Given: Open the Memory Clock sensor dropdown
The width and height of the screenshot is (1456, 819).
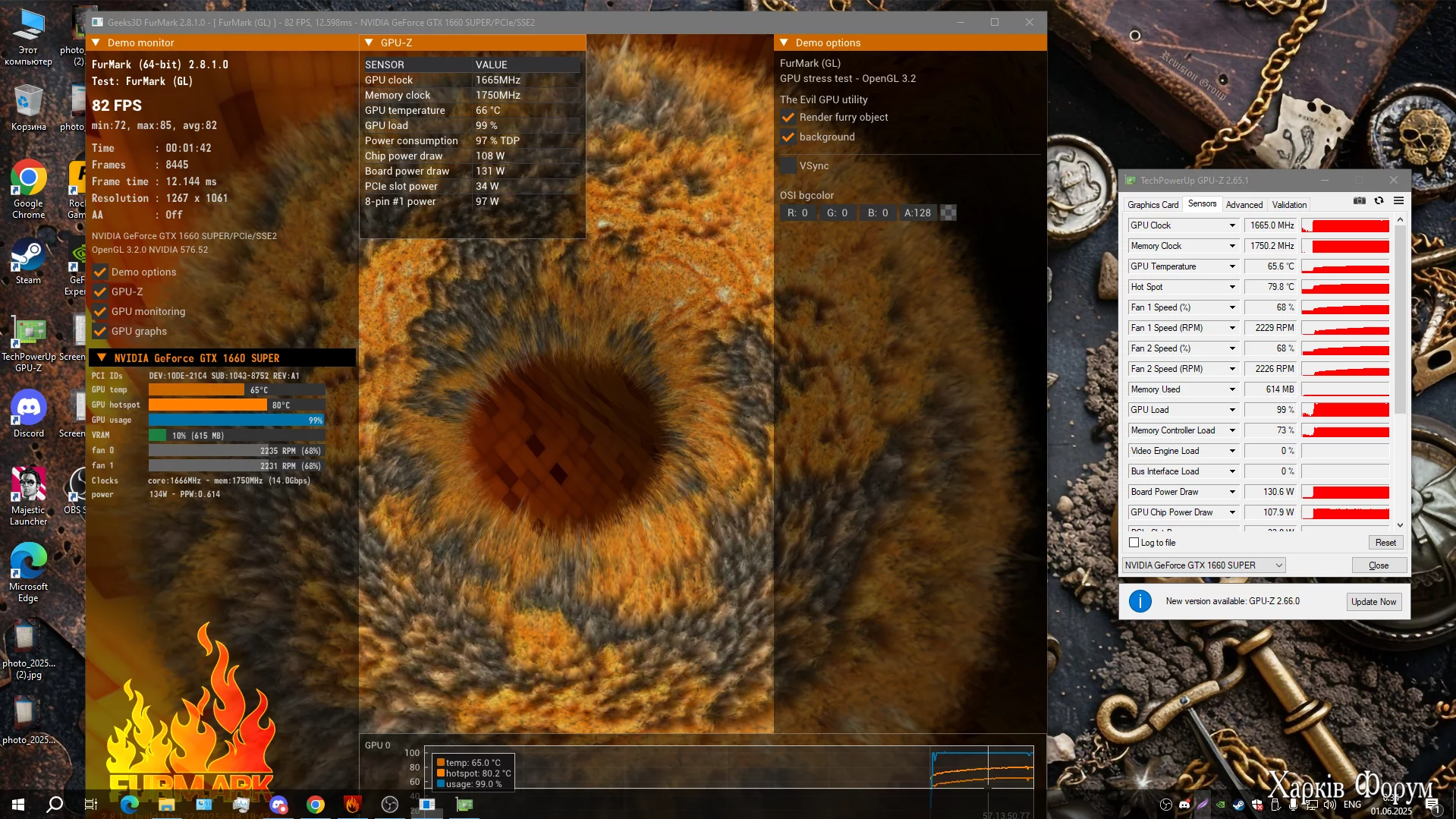Looking at the screenshot, I should click(1232, 246).
